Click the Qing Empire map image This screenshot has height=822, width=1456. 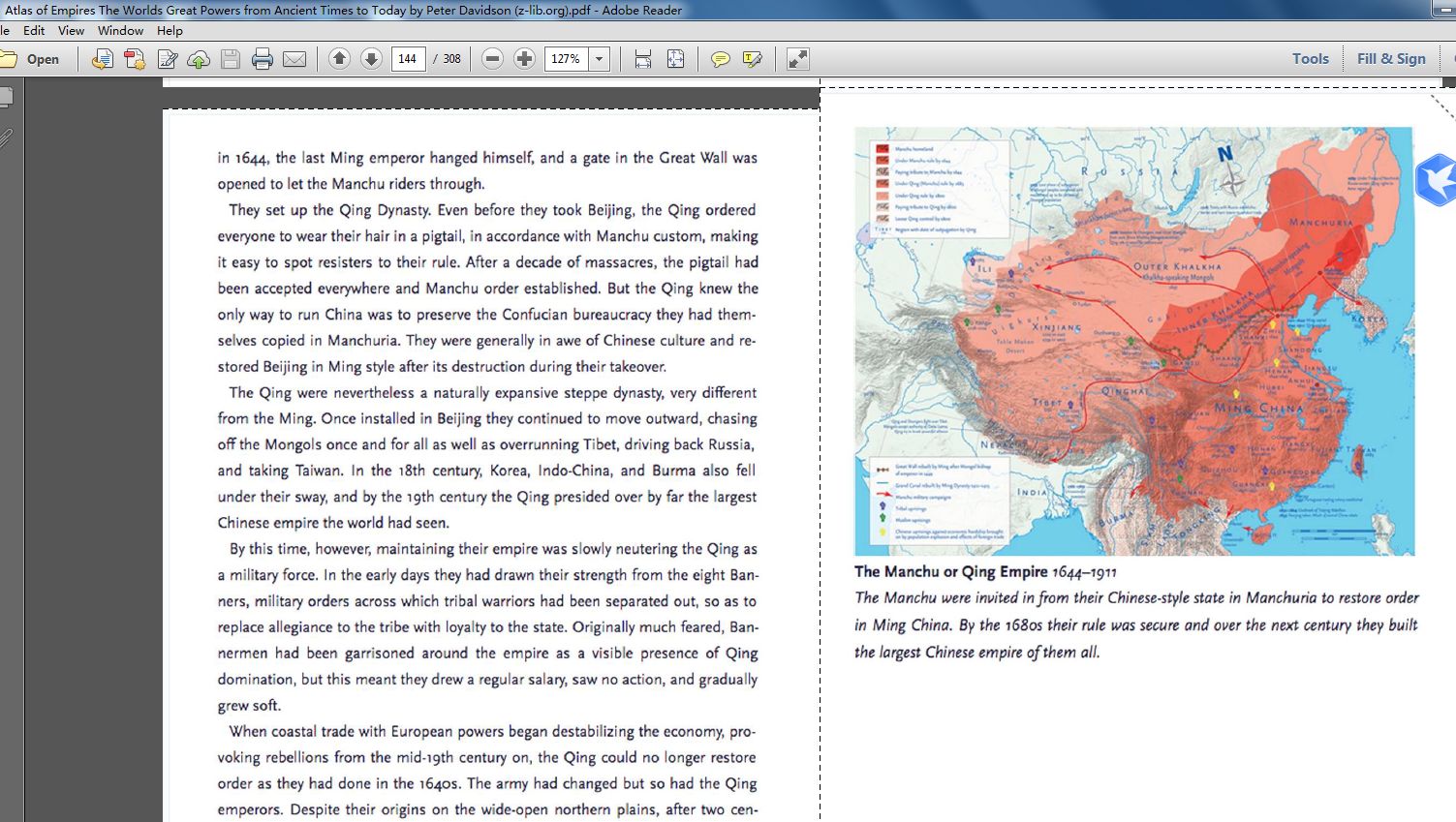[1134, 341]
